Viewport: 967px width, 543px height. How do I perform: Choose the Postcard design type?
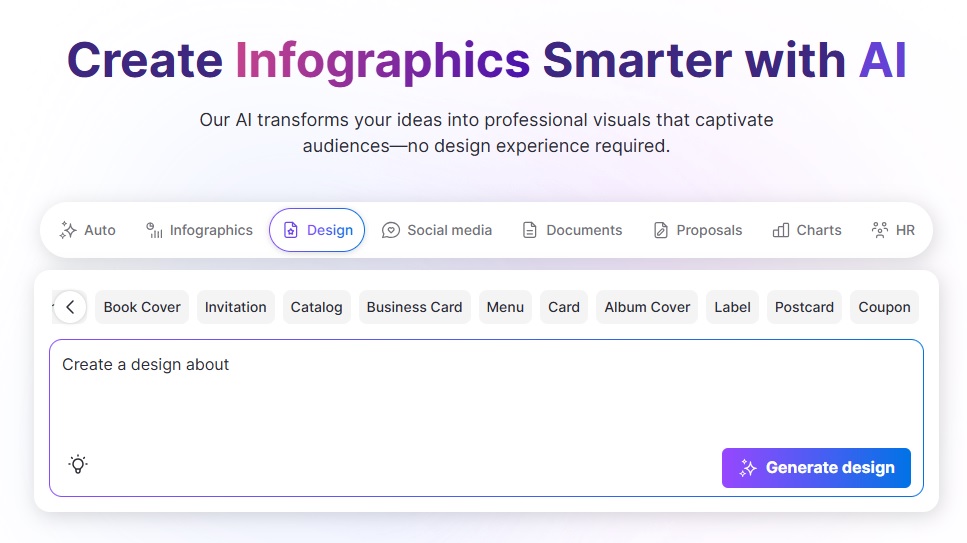(804, 307)
